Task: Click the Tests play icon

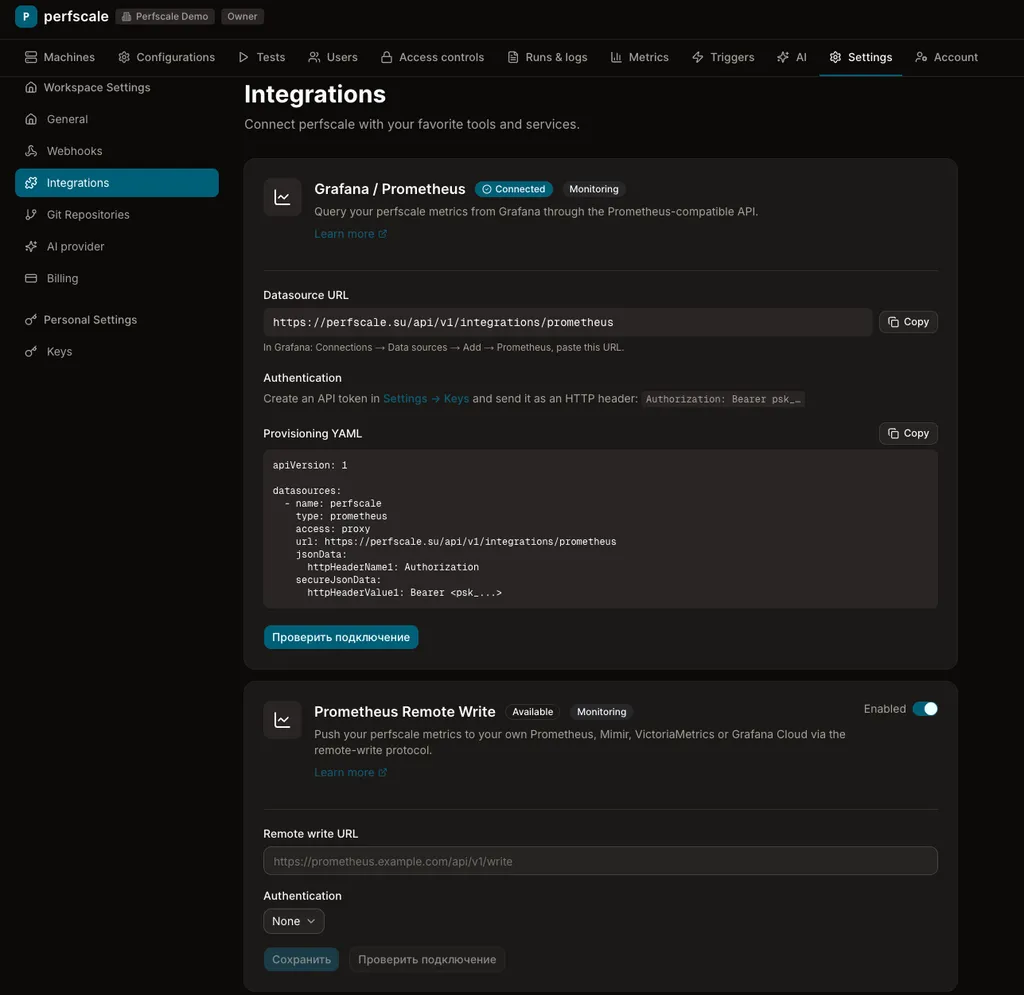Action: pyautogui.click(x=244, y=57)
